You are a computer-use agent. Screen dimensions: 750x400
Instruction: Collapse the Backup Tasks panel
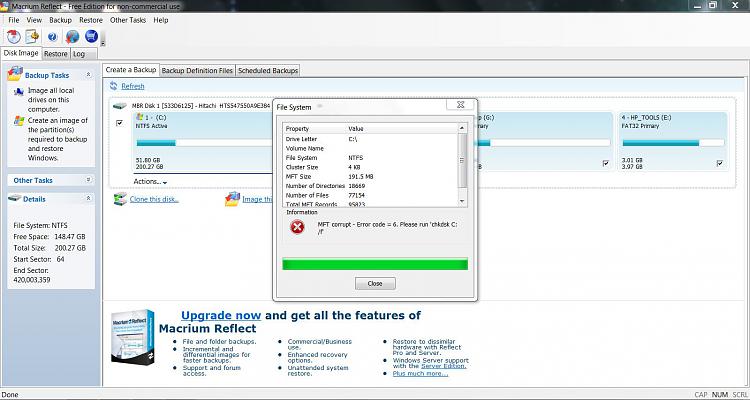(88, 75)
